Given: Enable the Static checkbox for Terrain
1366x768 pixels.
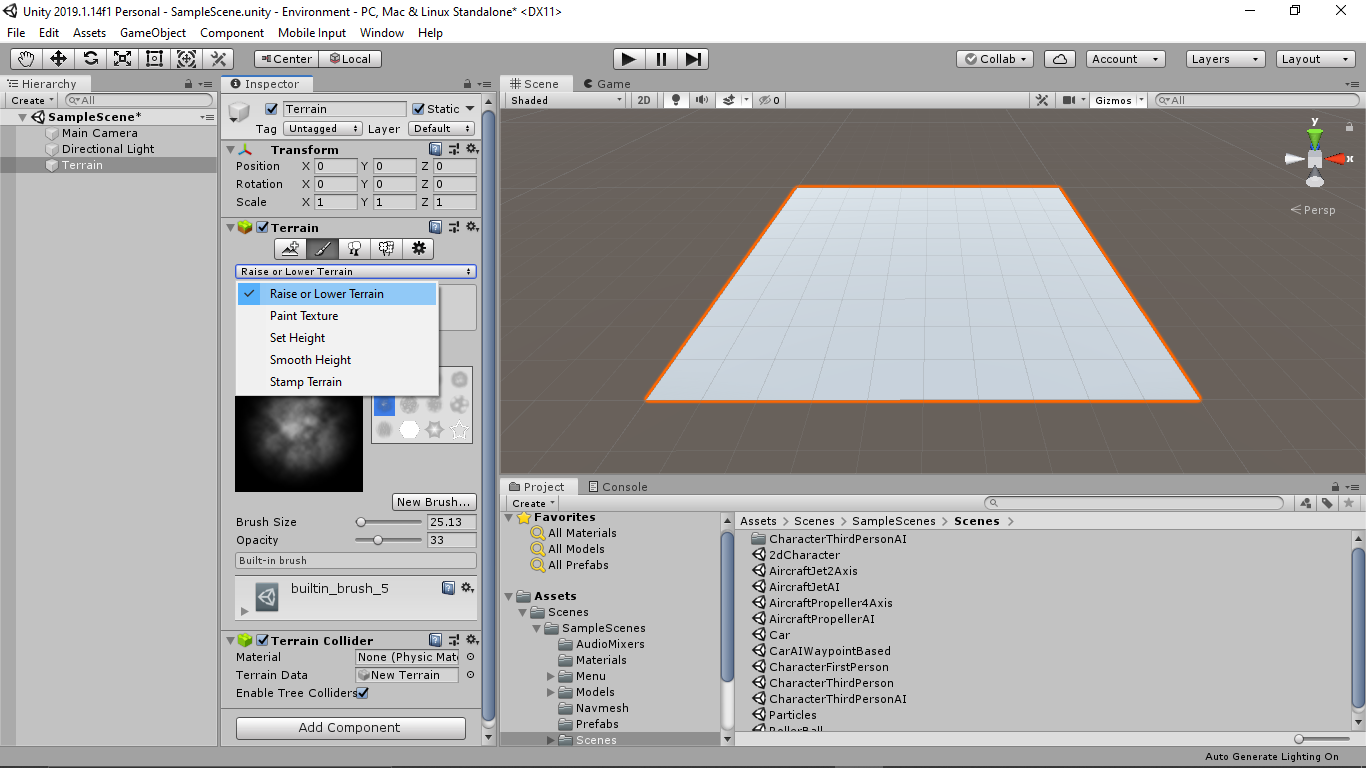Looking at the screenshot, I should pyautogui.click(x=420, y=108).
